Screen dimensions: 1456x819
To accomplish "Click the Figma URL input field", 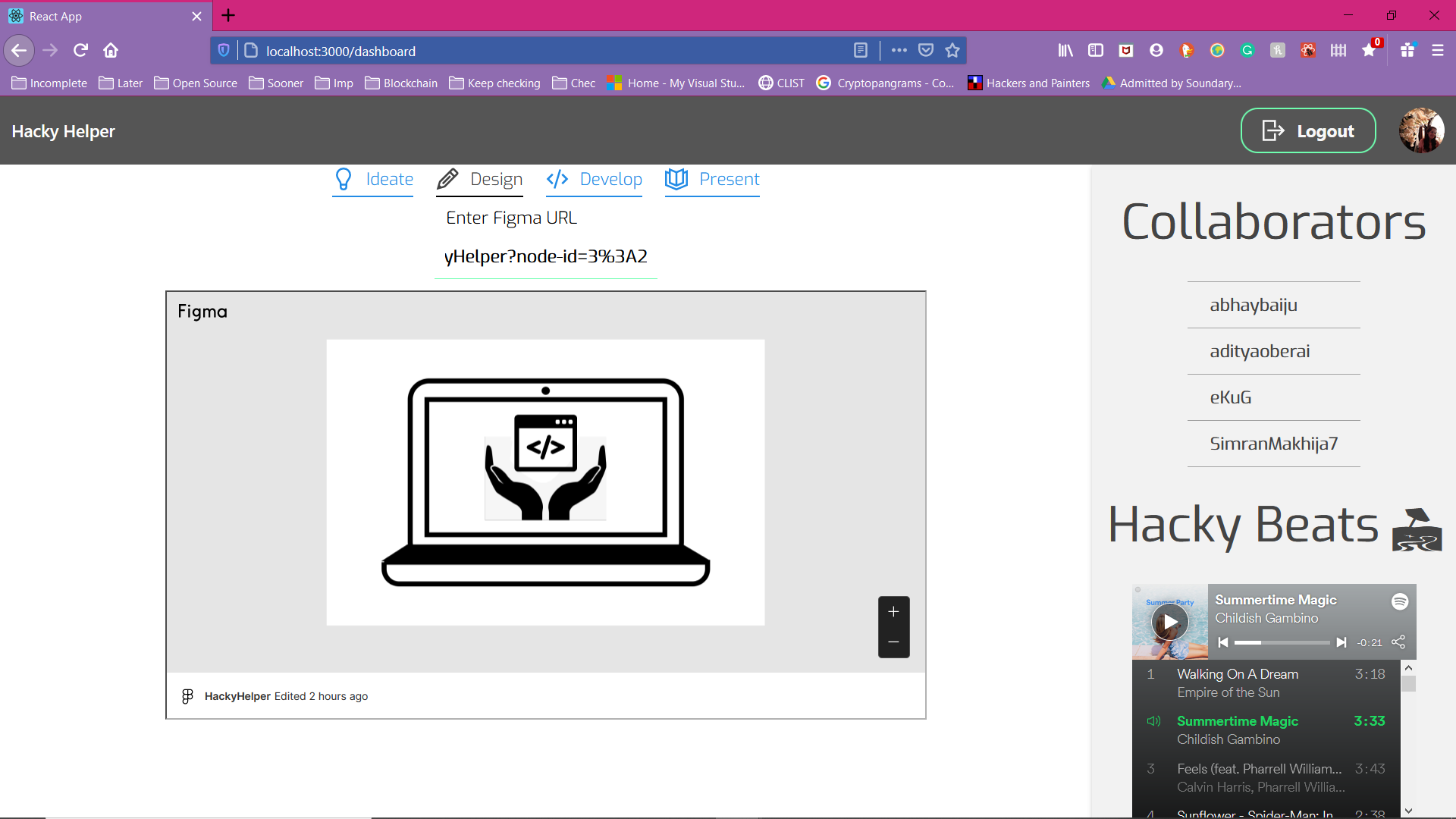I will pos(546,256).
